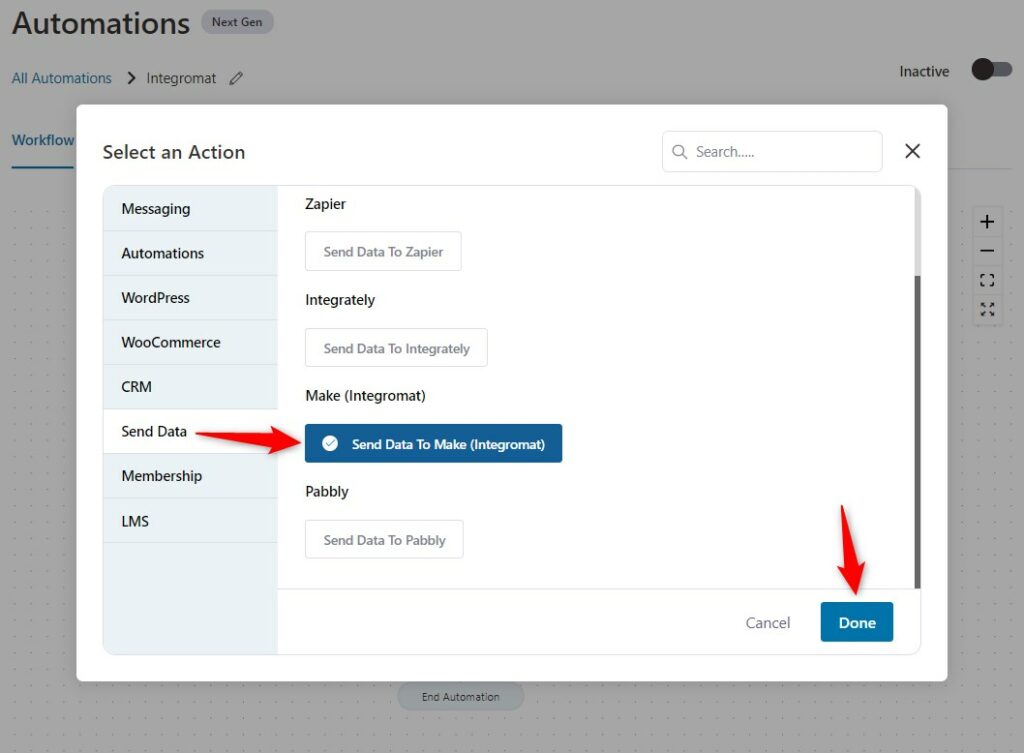
Task: Toggle the automation from Inactive to Active
Action: pyautogui.click(x=991, y=69)
